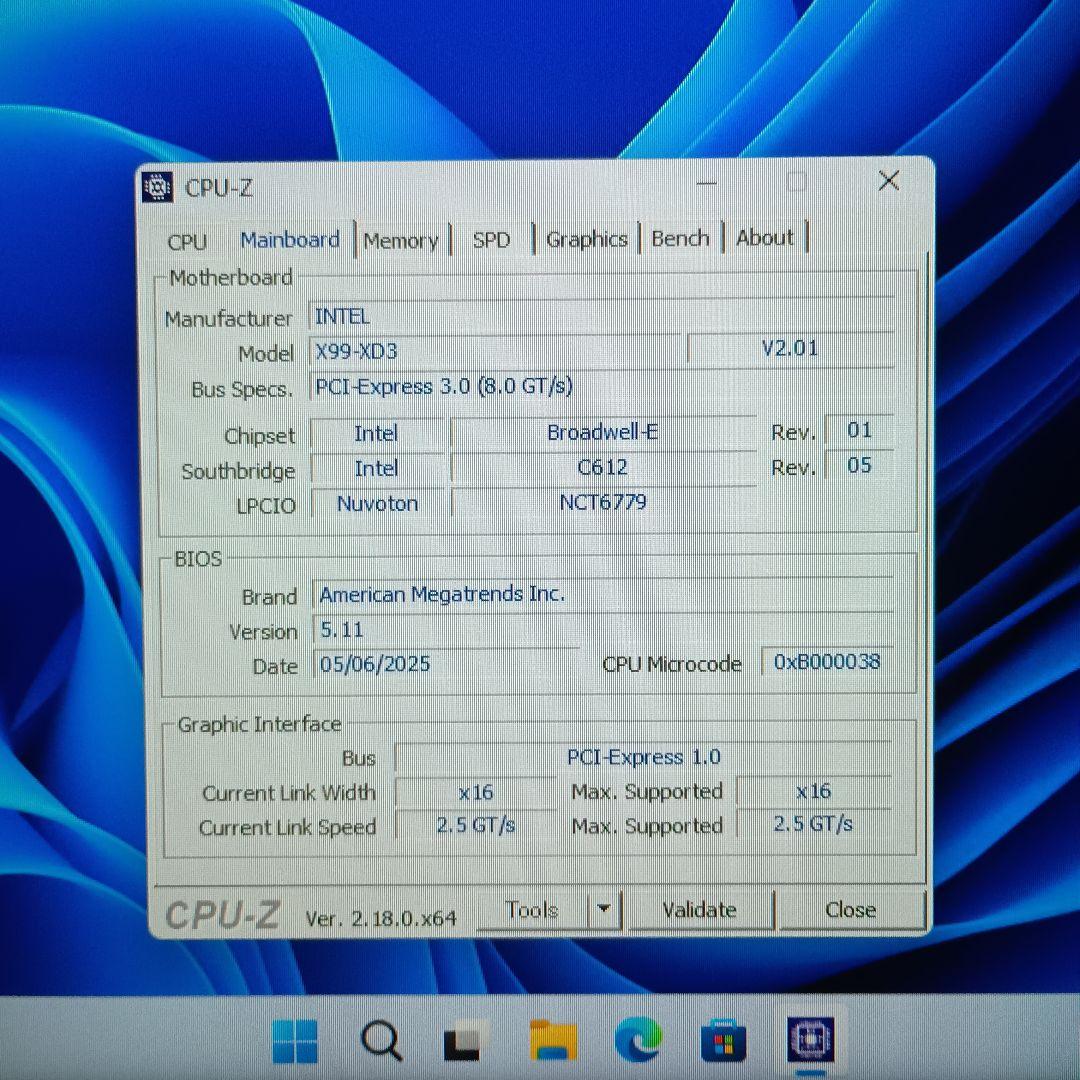Show the About tab

click(765, 238)
